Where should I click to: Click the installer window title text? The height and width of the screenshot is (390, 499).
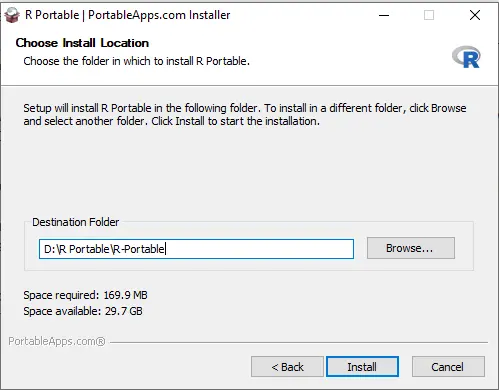pos(128,15)
